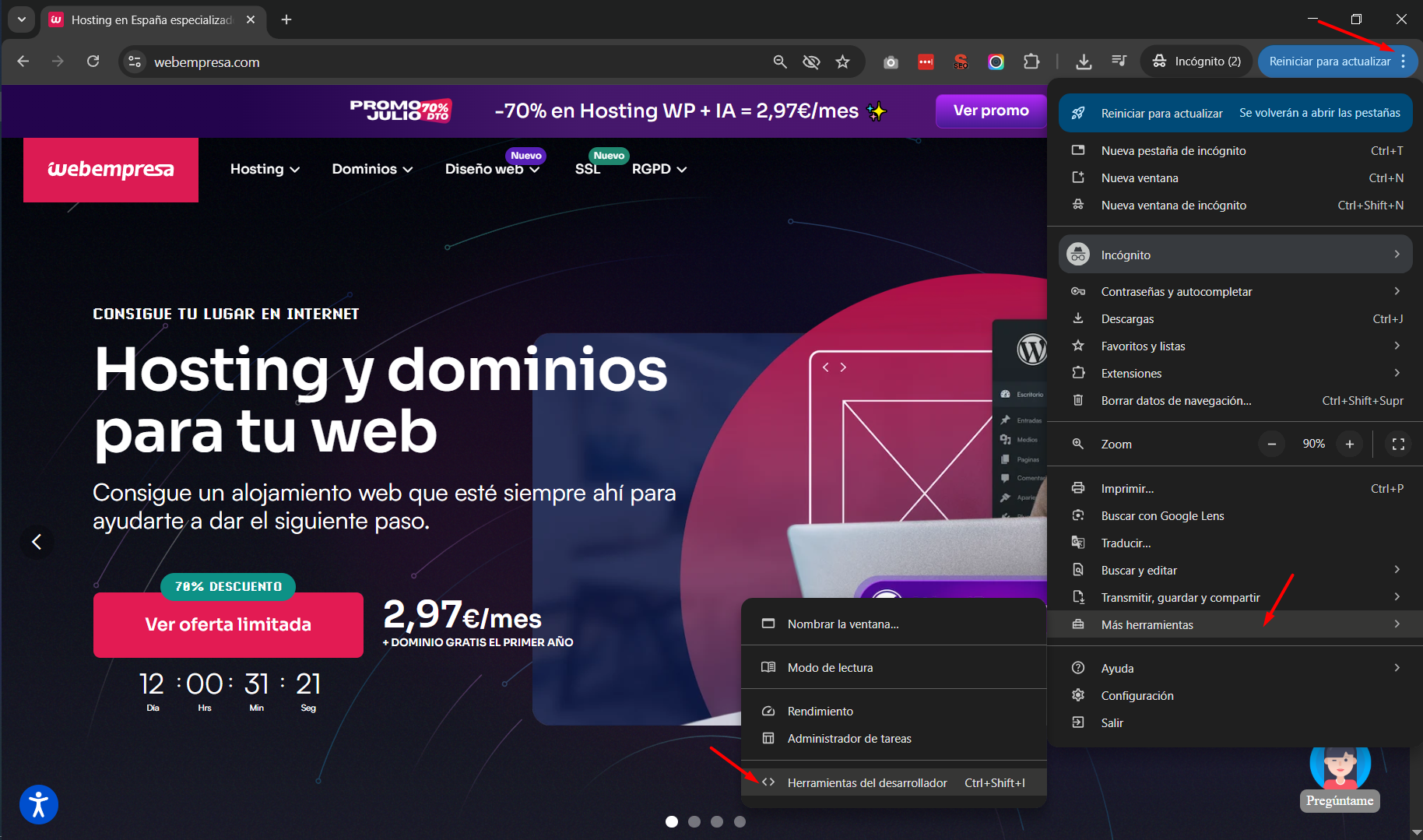Viewport: 1423px width, 840px height.
Task: Open the rainbow circle extension icon
Action: [996, 62]
